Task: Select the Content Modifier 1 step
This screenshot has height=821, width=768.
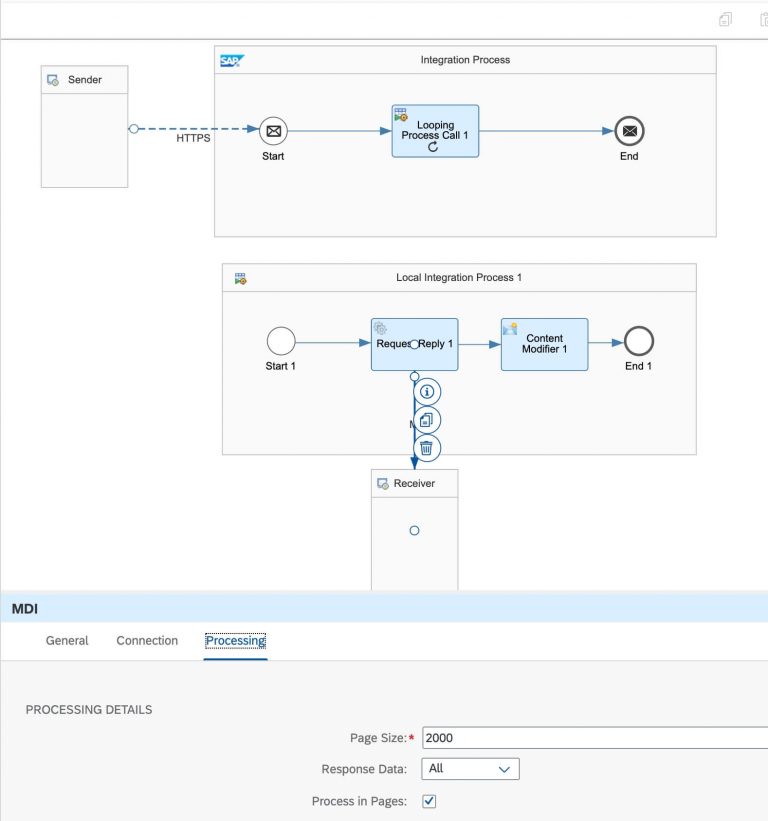Action: (544, 344)
